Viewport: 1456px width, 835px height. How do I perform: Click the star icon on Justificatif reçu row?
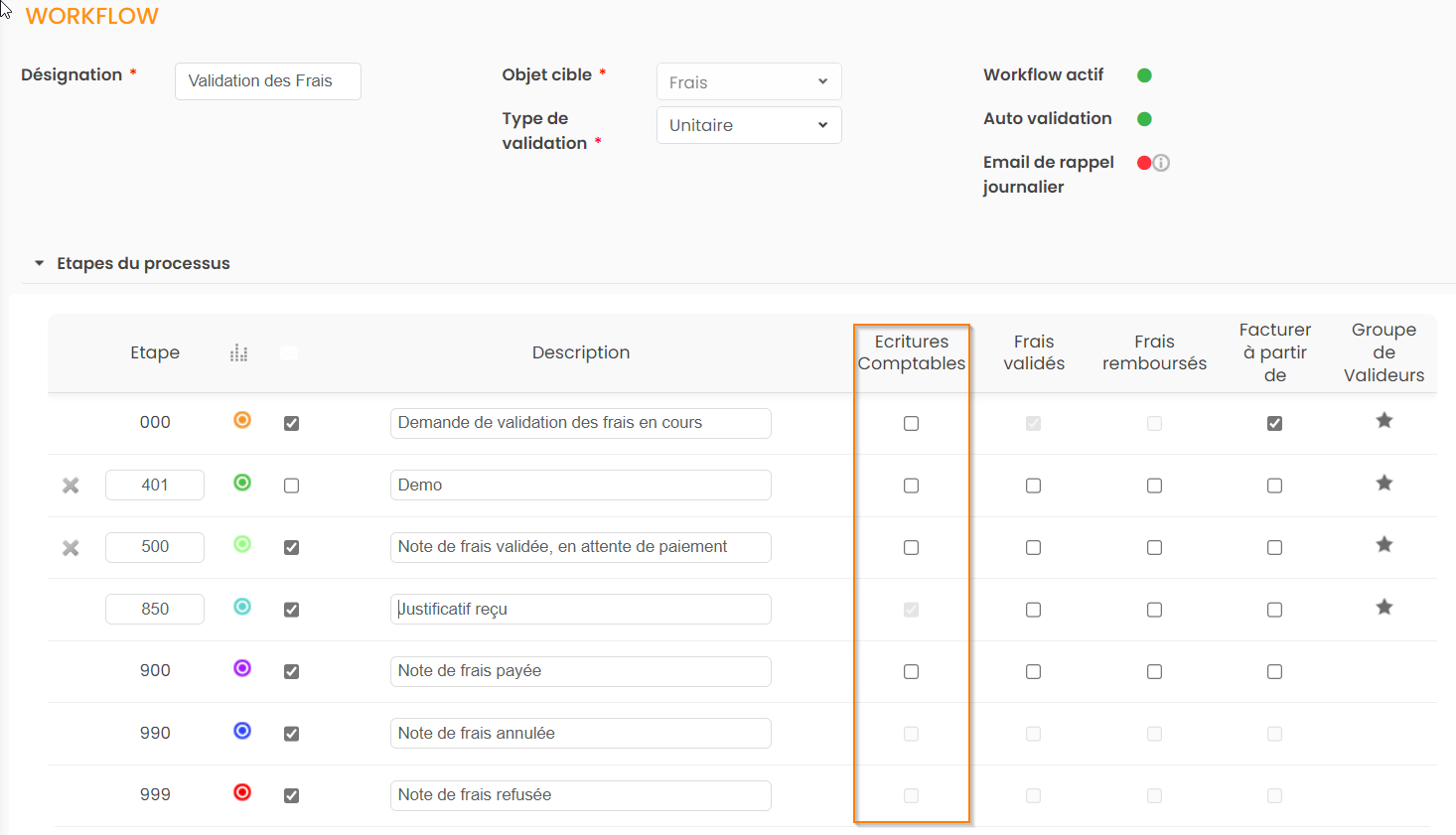point(1383,608)
